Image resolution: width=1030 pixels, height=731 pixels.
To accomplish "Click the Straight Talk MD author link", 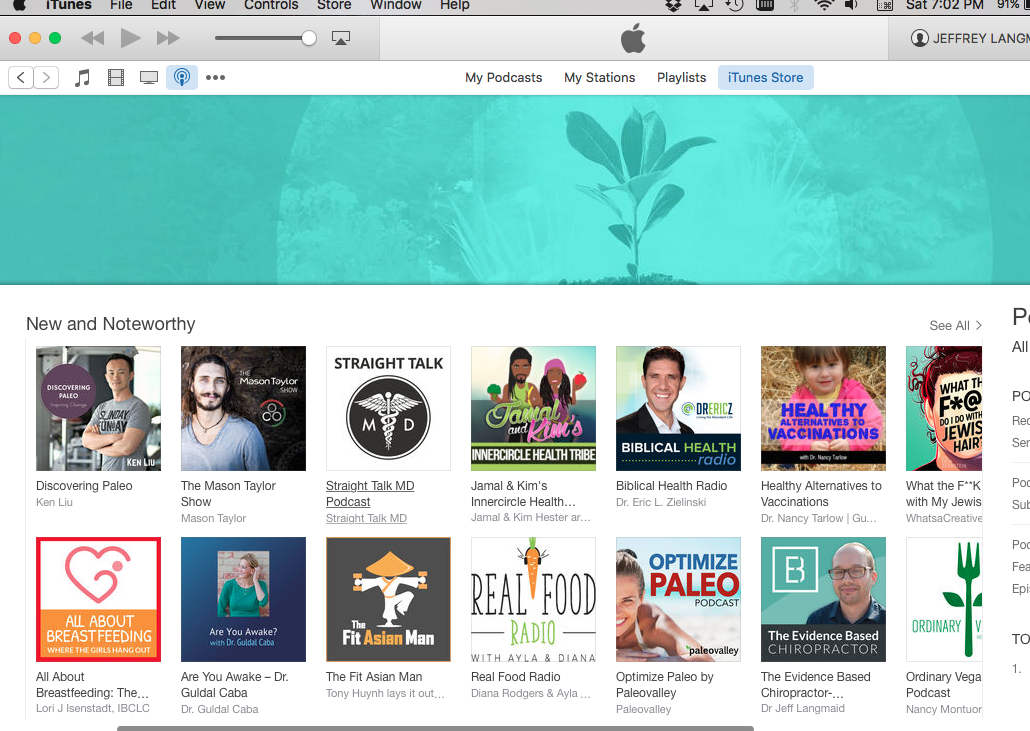I will coord(367,518).
